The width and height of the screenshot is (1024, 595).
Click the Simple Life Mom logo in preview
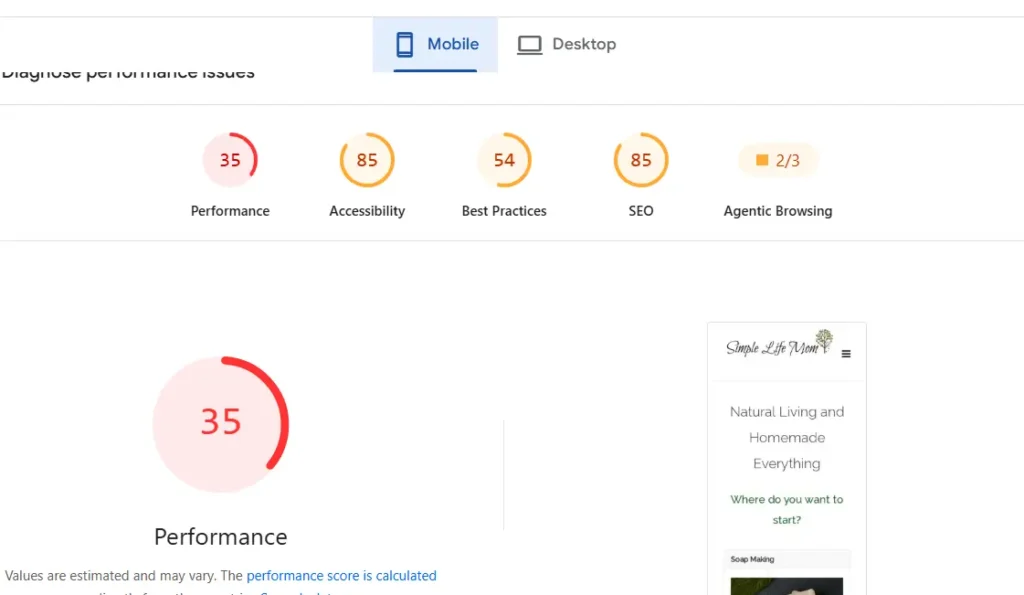[x=780, y=344]
